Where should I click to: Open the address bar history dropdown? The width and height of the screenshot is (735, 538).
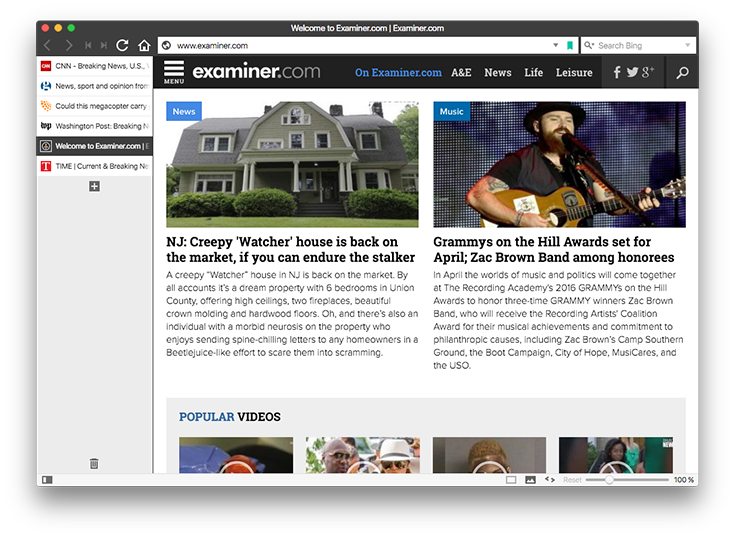click(x=555, y=45)
